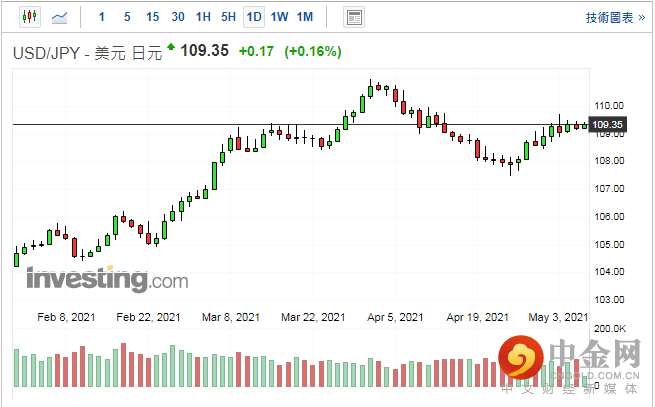
Task: Select the 1M monthly interval
Action: pyautogui.click(x=305, y=17)
